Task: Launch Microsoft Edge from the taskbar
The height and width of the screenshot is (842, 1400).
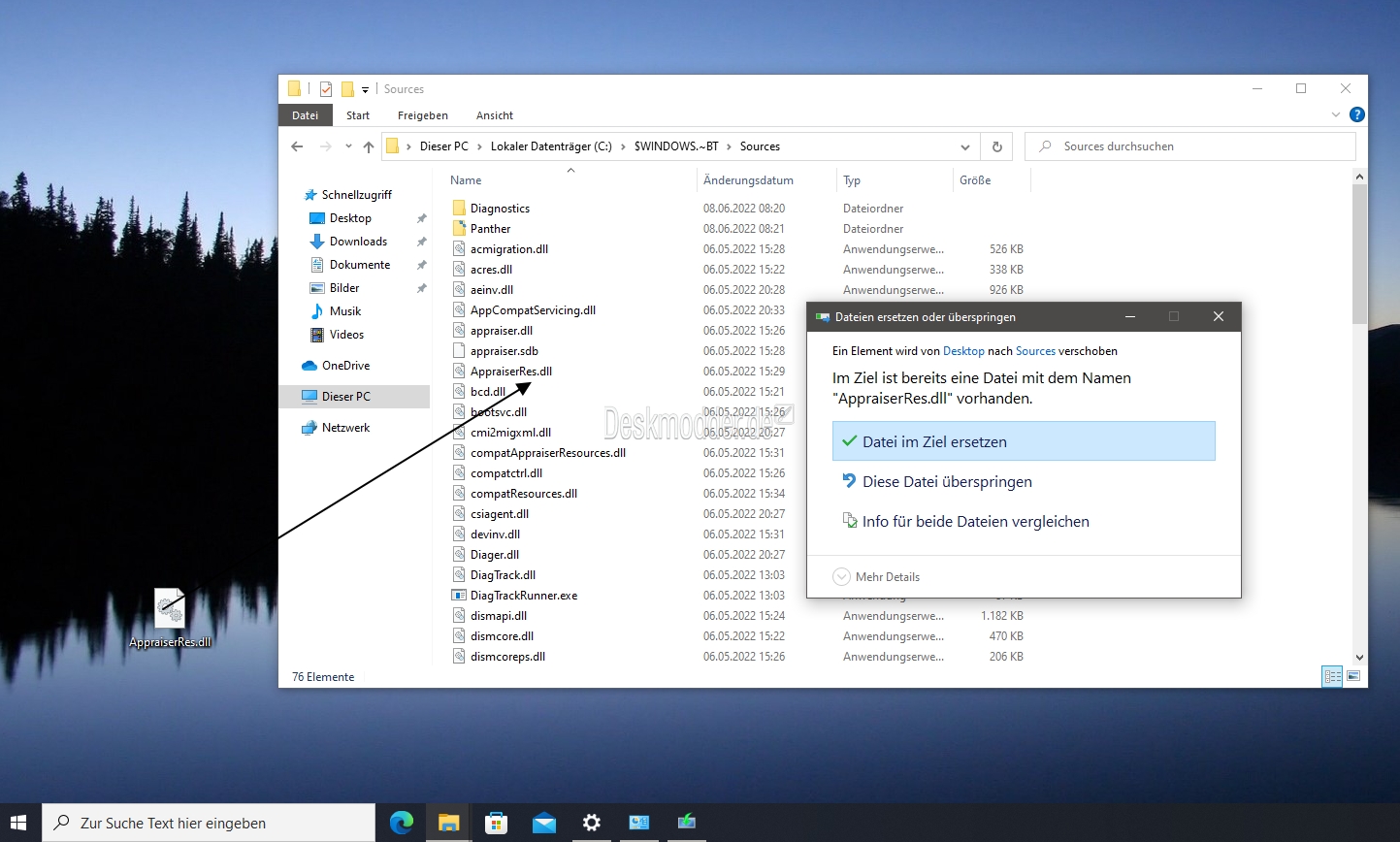Action: [401, 823]
